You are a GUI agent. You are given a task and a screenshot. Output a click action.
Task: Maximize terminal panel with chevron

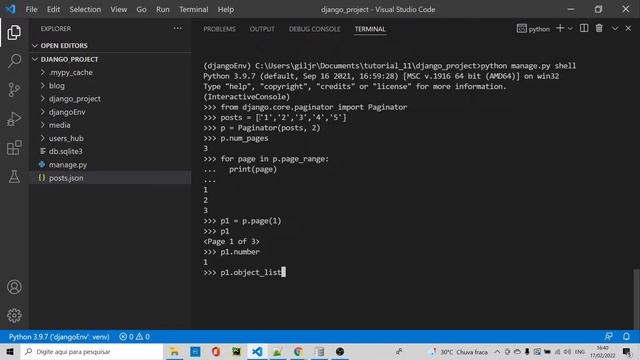(x=615, y=28)
